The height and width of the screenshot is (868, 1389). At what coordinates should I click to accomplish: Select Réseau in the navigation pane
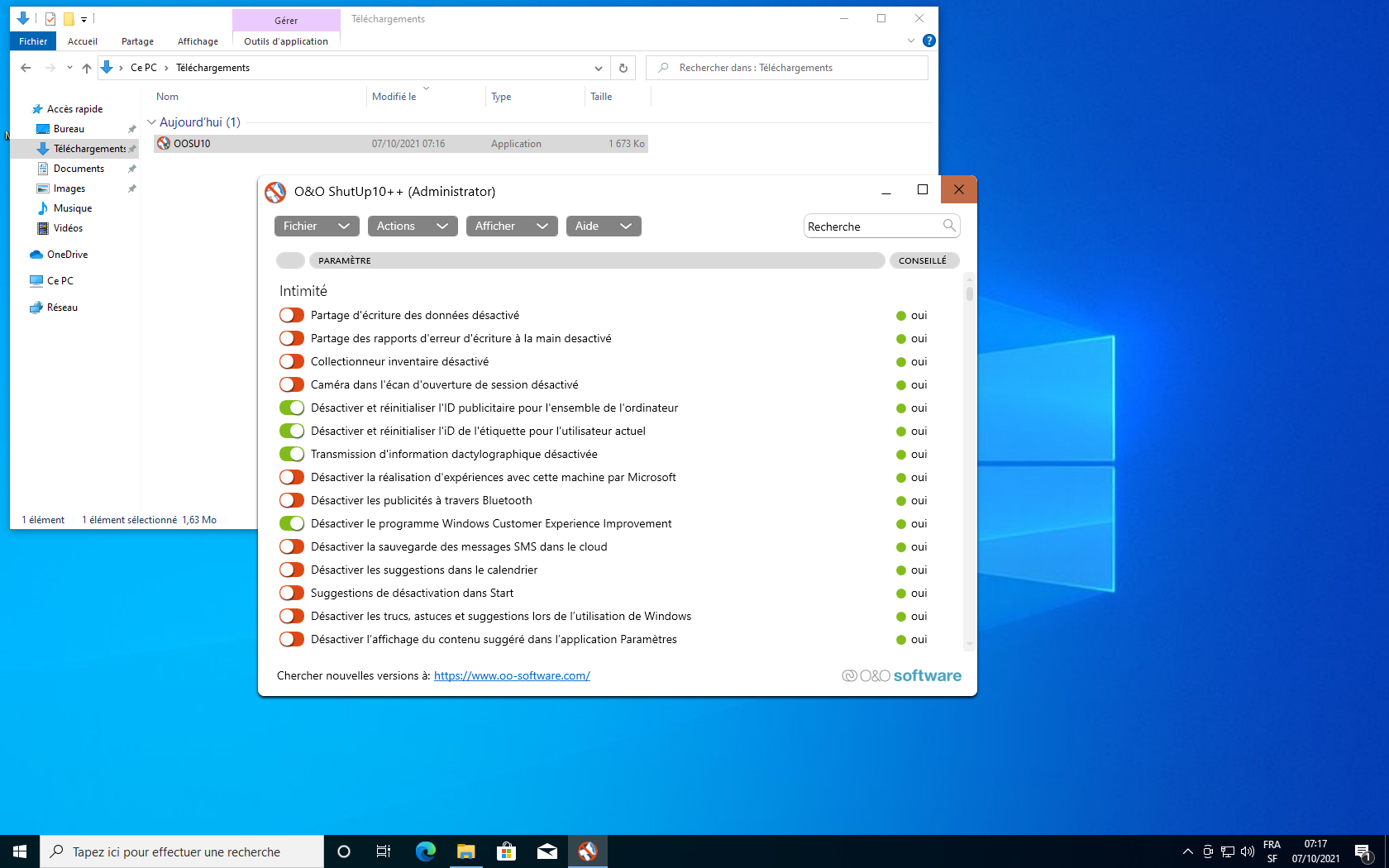click(61, 308)
